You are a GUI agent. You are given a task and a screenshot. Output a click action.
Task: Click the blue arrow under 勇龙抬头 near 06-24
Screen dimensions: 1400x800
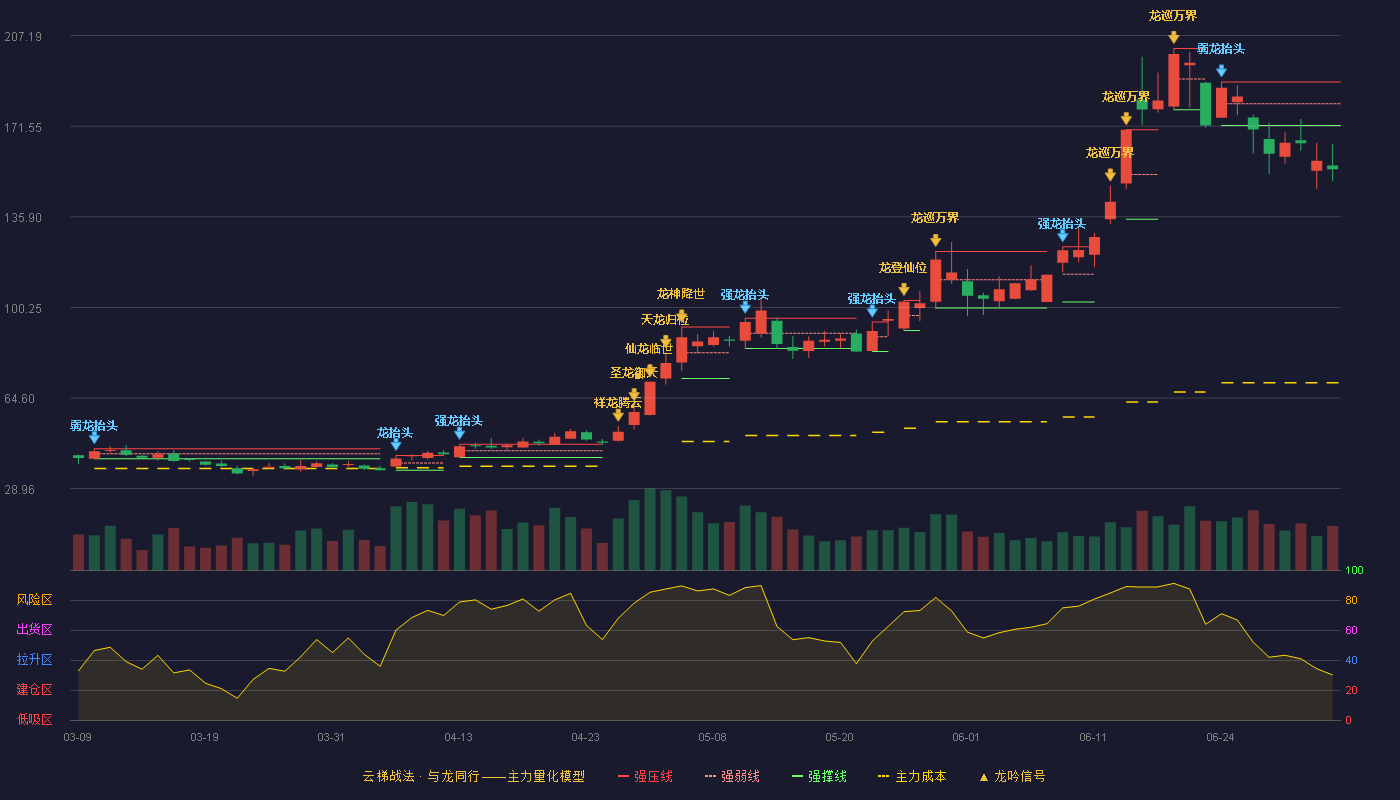point(1221,71)
